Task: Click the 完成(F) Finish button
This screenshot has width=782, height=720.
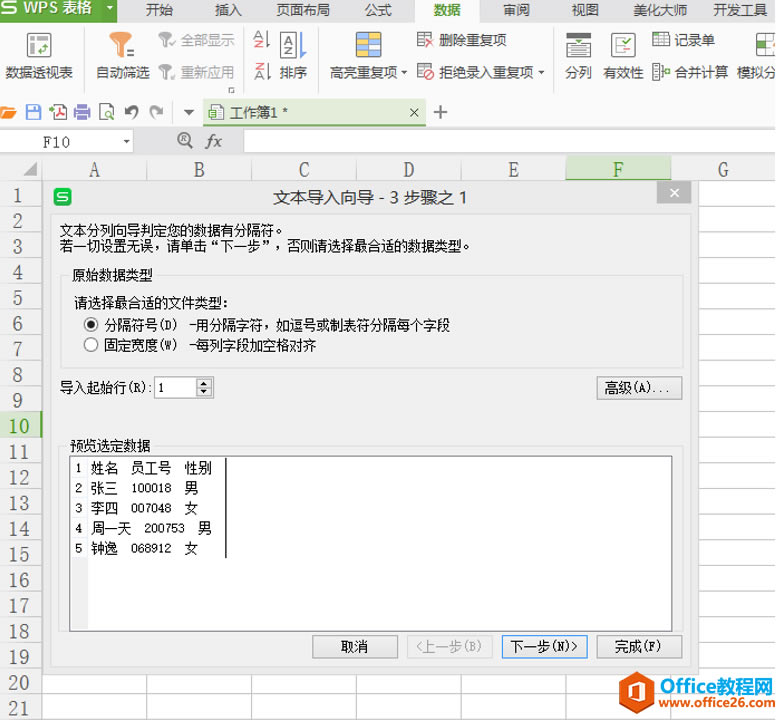Action: click(639, 647)
